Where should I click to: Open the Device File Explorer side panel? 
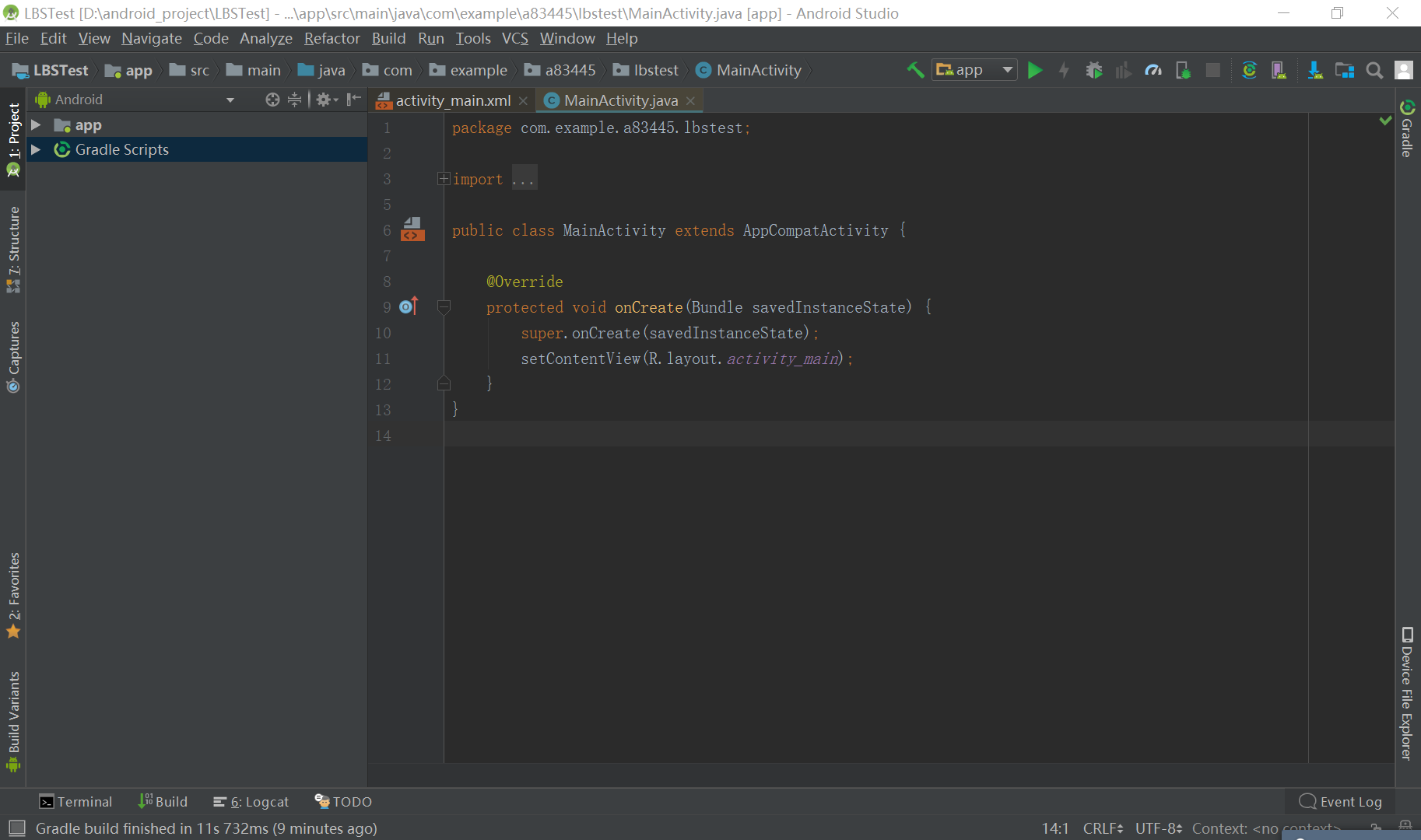pyautogui.click(x=1407, y=693)
